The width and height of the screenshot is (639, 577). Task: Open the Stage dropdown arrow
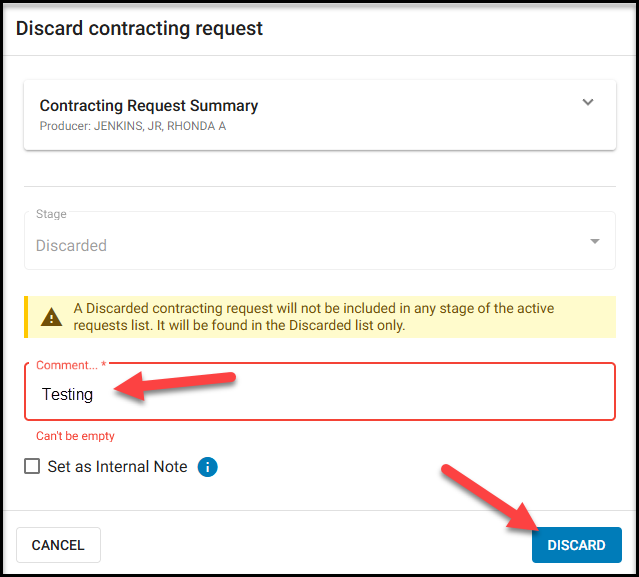point(595,241)
